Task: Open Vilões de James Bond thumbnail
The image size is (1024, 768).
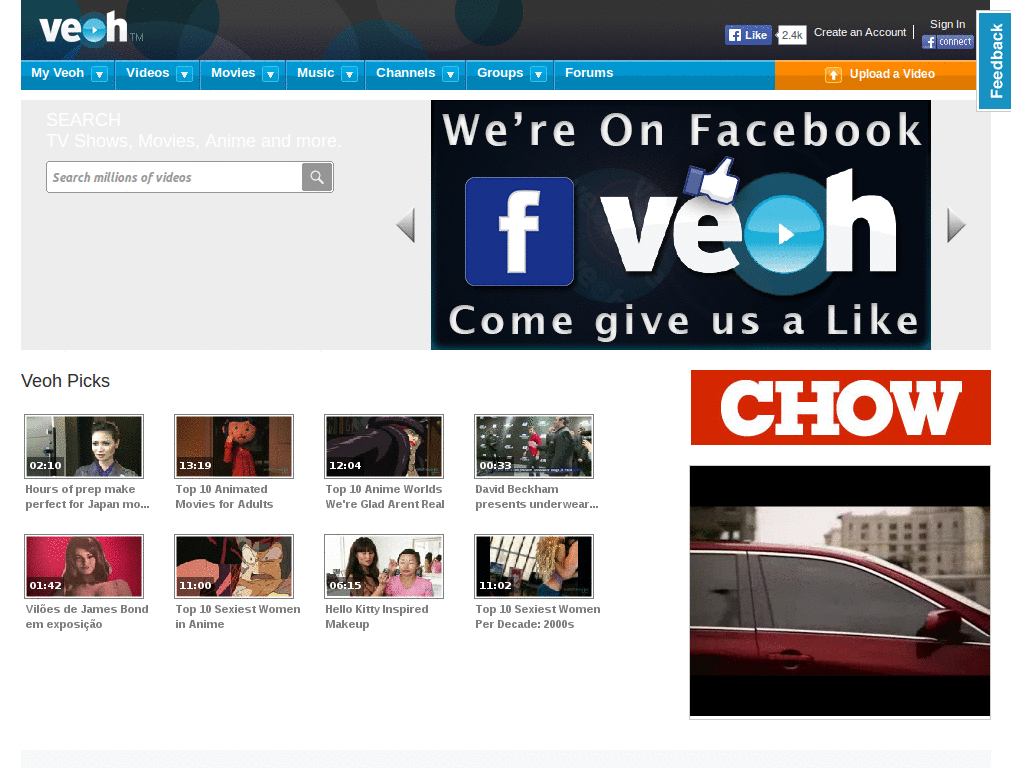Action: [84, 566]
